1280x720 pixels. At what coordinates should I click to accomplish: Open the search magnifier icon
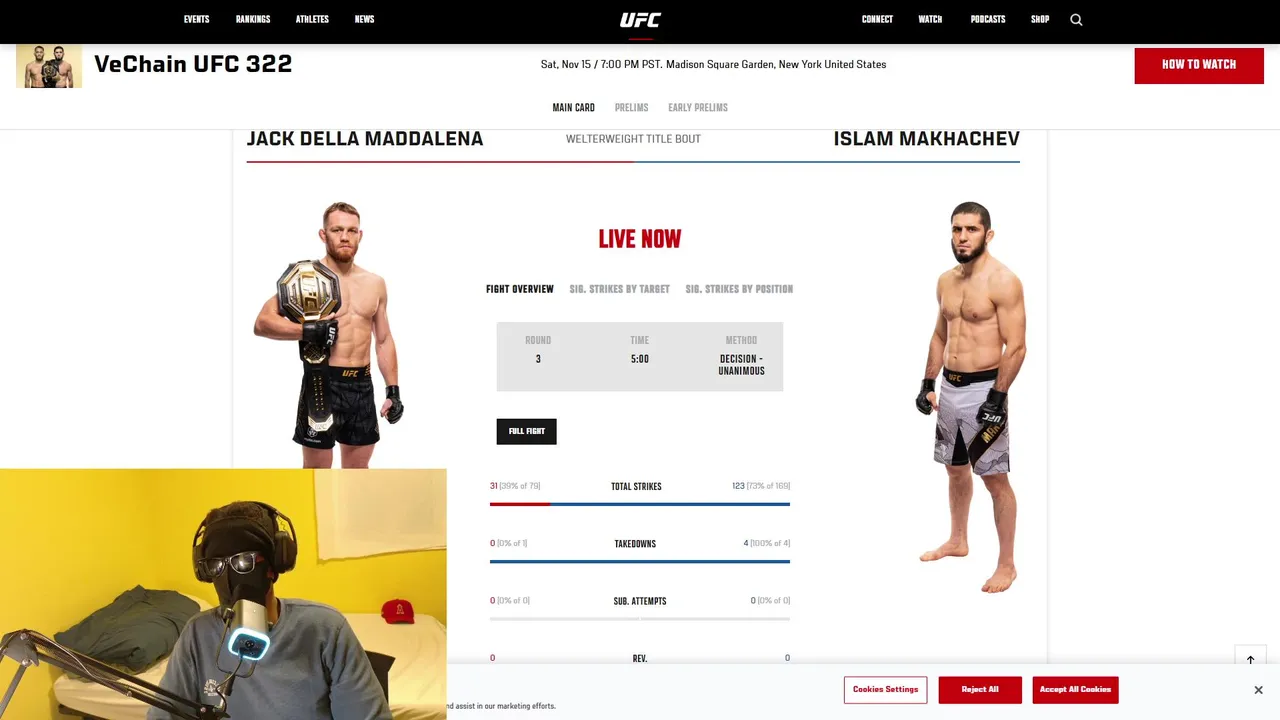point(1076,20)
